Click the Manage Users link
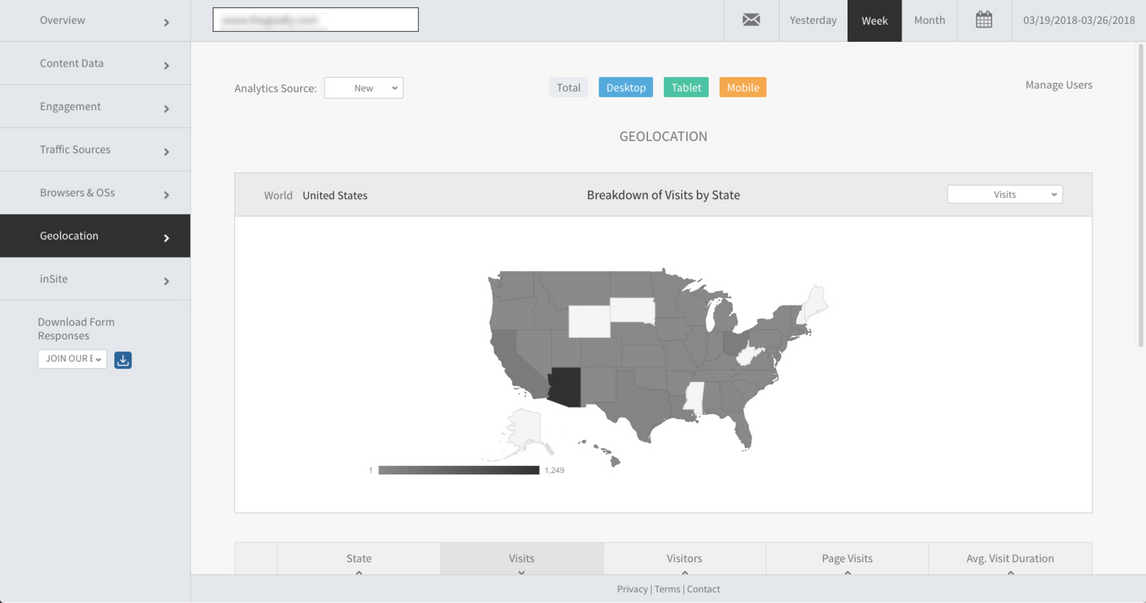 (1058, 85)
